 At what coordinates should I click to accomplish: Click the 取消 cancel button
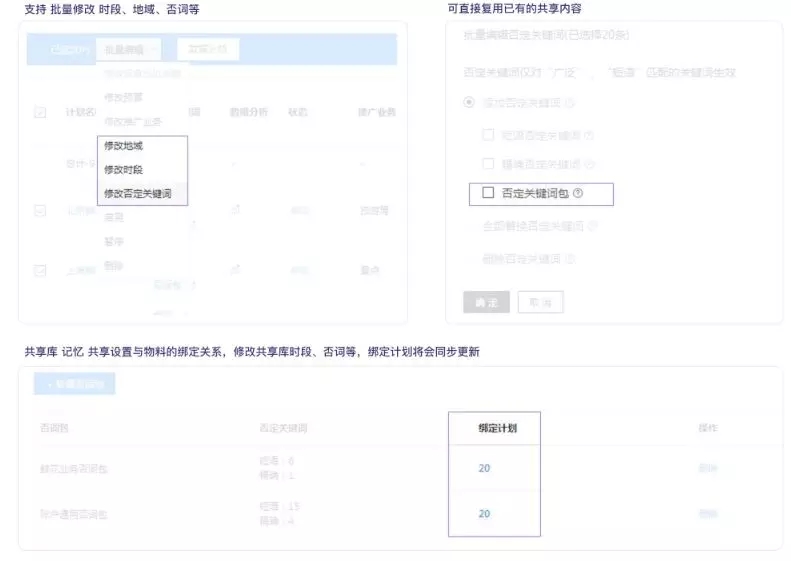click(540, 302)
